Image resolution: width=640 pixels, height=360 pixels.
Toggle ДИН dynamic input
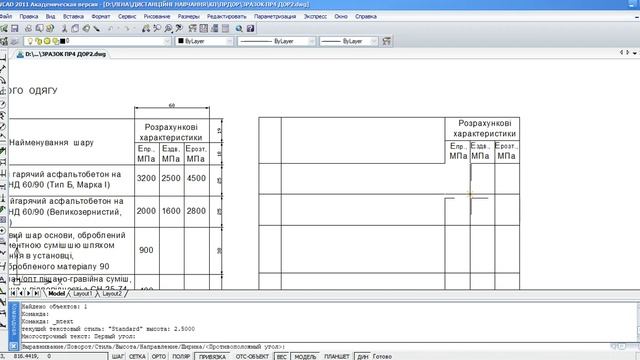click(362, 356)
